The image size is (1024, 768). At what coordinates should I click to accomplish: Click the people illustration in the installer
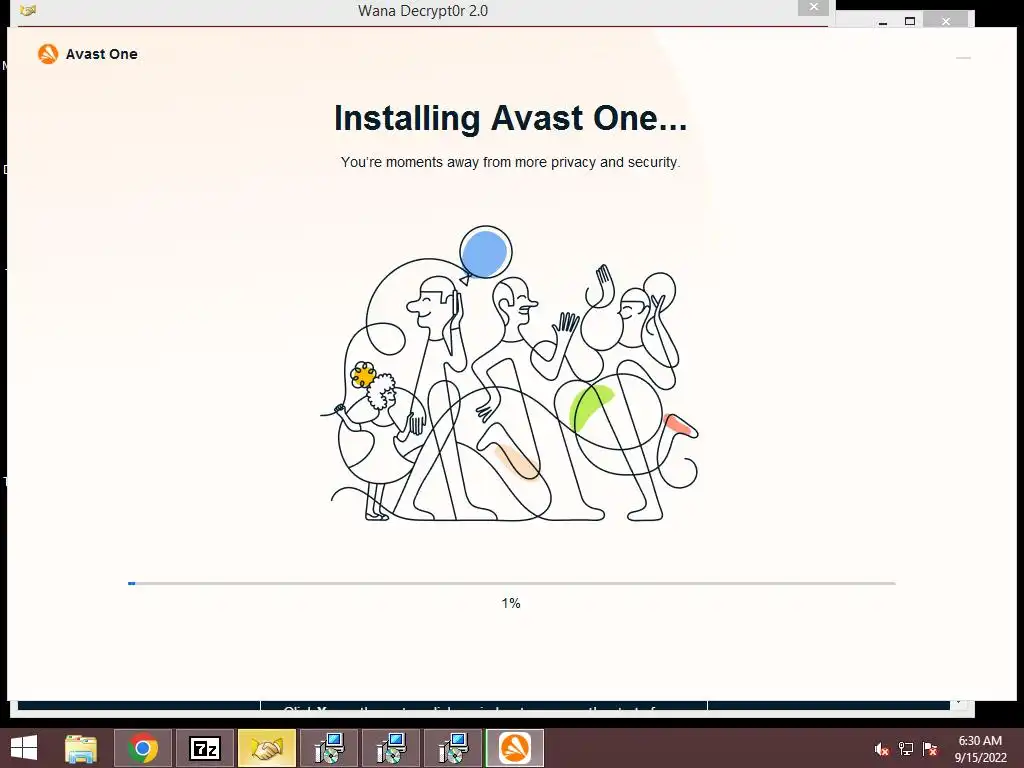(x=510, y=374)
